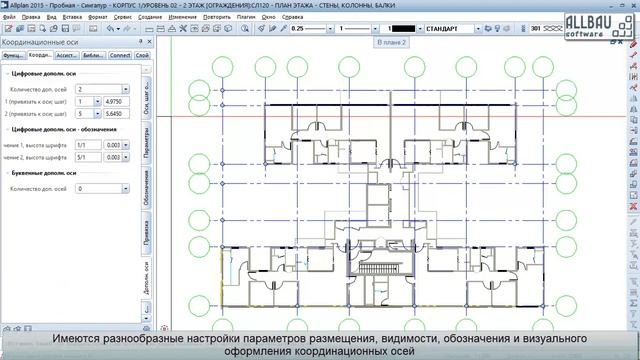
Task: Open the axis 2 binding dropdown (value 5)
Action: pyautogui.click(x=97, y=113)
